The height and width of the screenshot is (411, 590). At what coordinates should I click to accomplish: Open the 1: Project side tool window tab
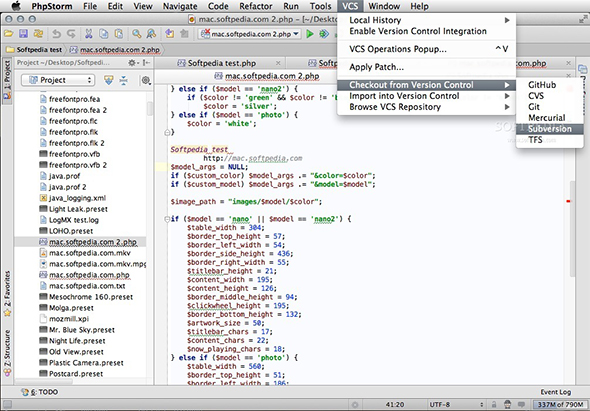tap(7, 80)
